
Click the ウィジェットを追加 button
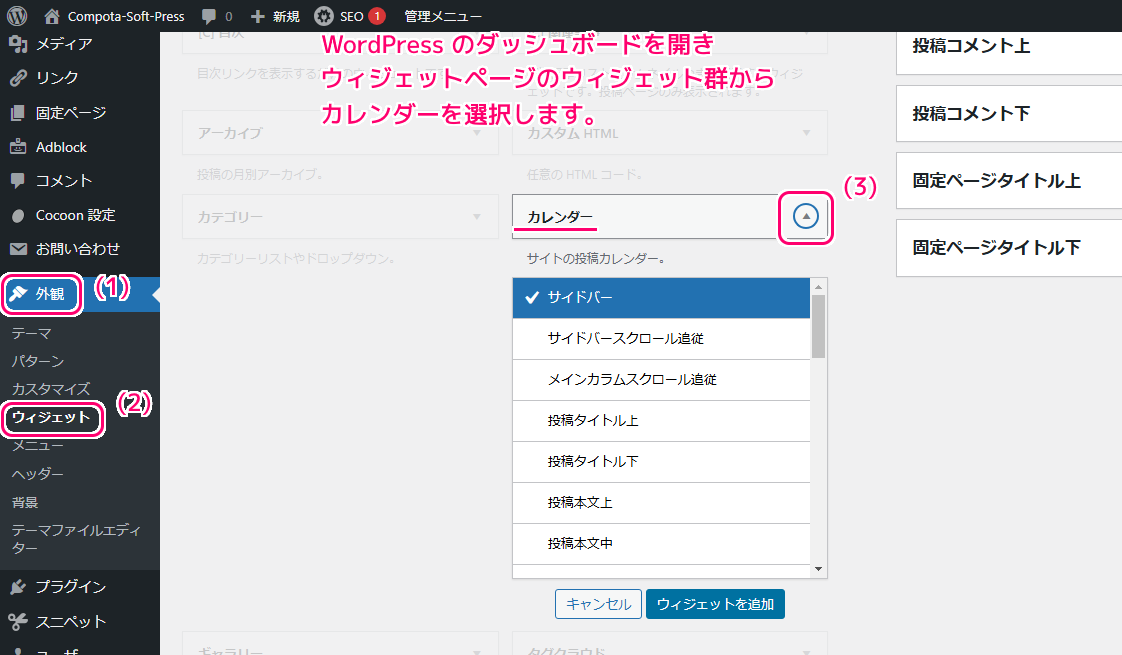[x=715, y=604]
